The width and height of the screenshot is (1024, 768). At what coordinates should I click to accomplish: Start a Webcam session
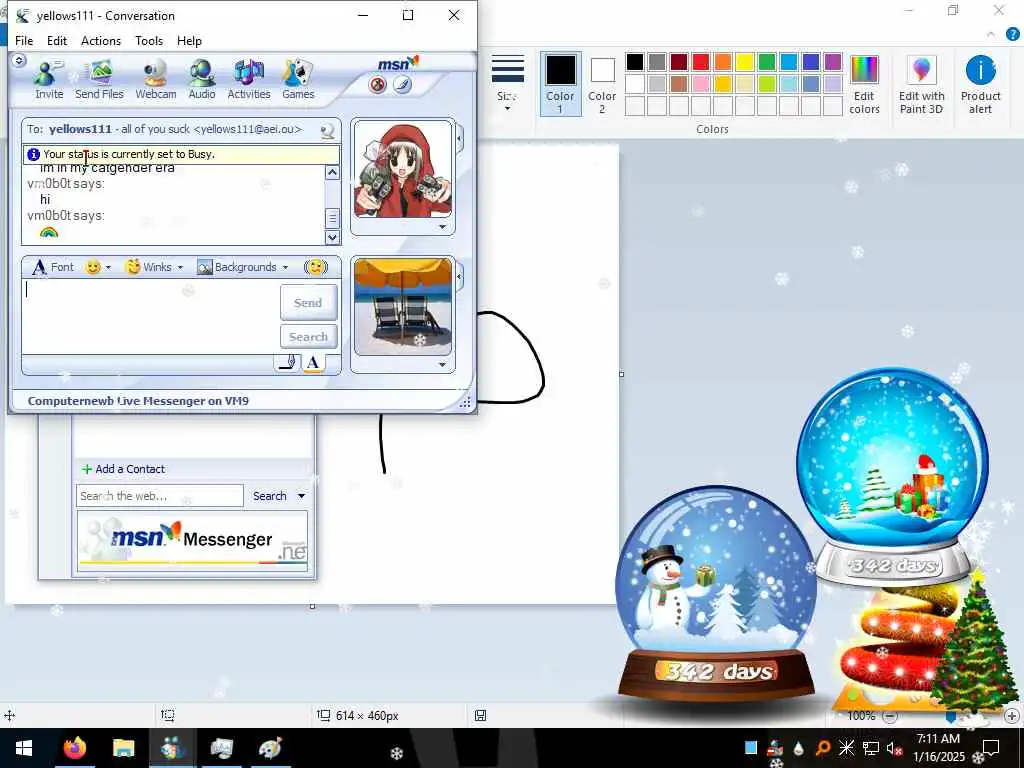coord(155,80)
